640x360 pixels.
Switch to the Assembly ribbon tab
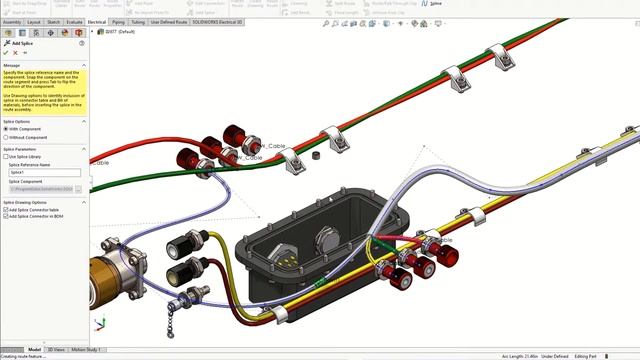tap(12, 22)
